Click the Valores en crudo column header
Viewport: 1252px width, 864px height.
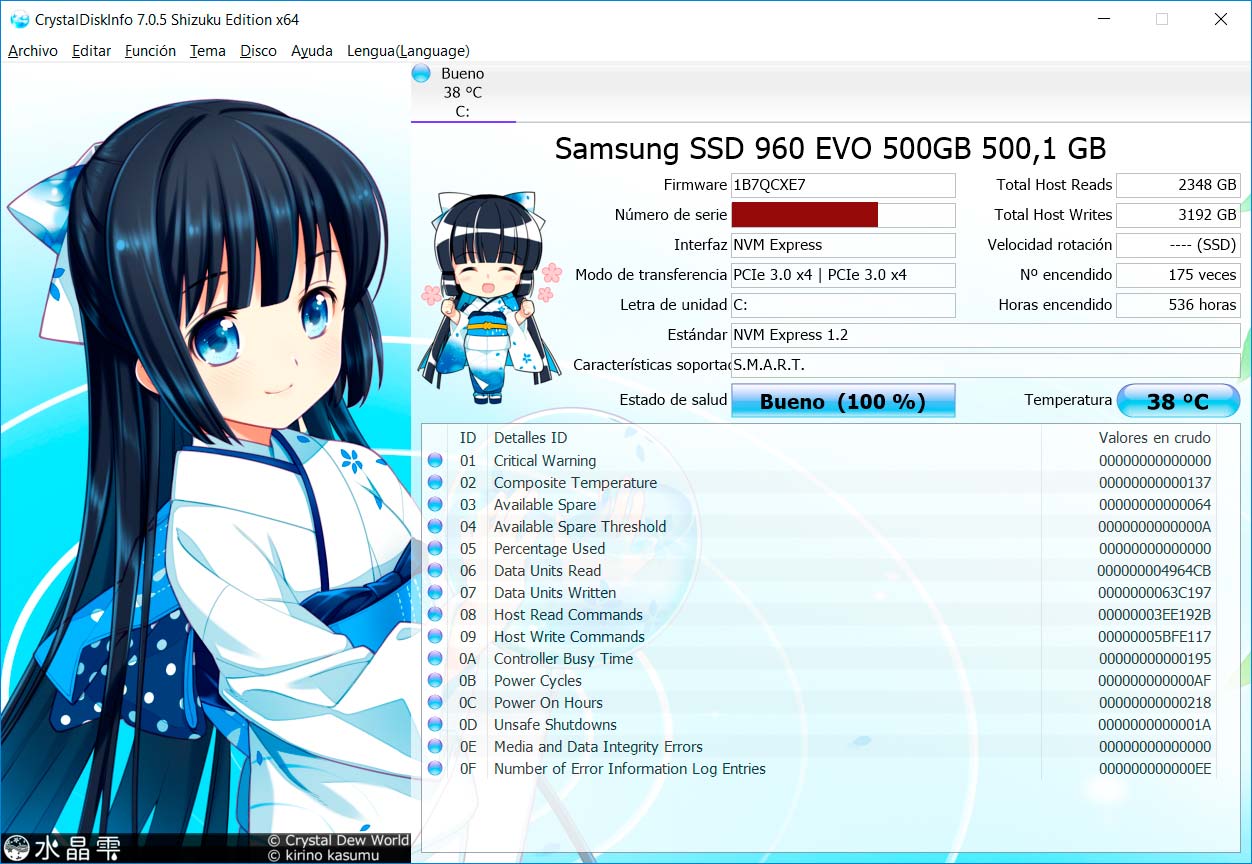[x=1155, y=438]
